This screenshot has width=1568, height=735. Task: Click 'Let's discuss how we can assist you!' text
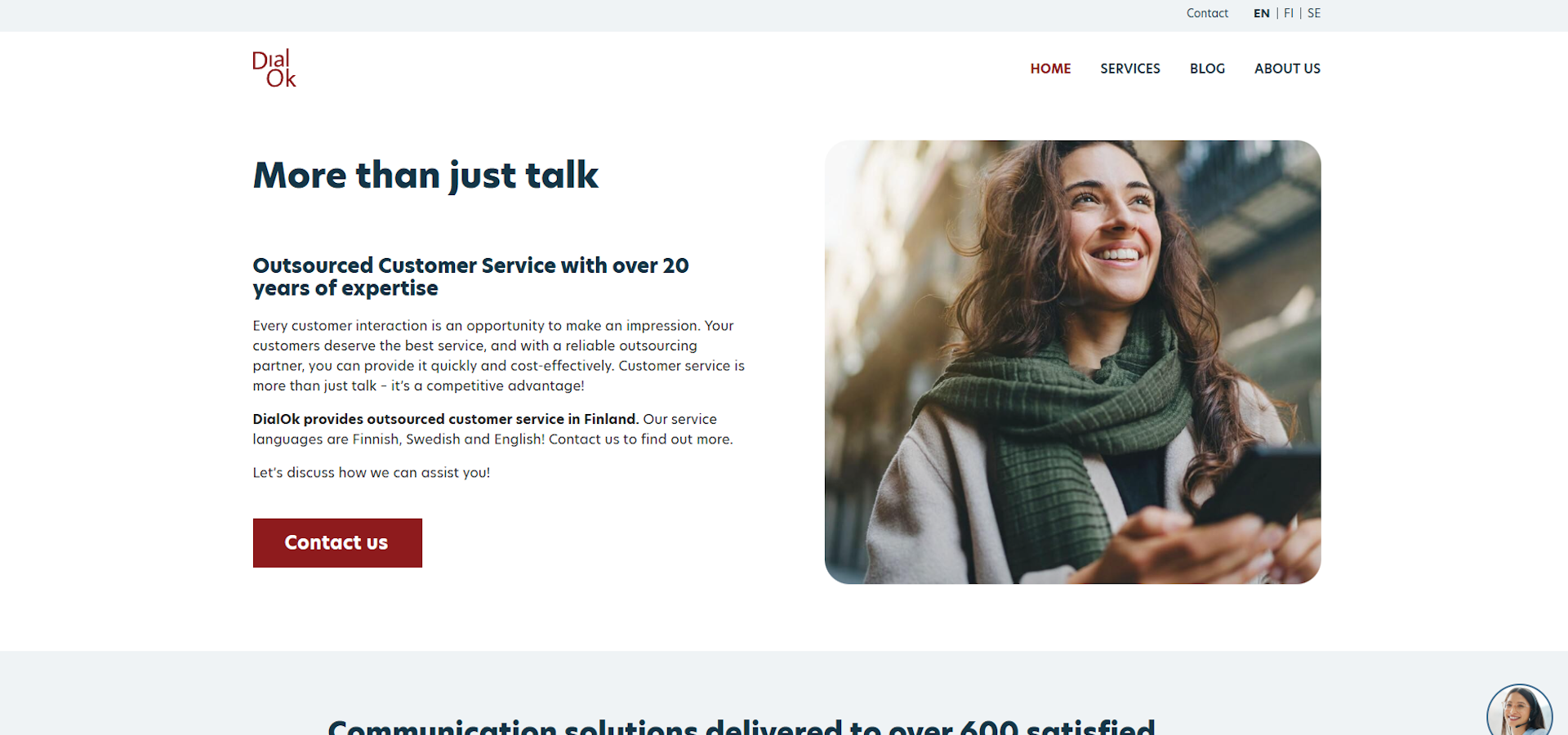[x=372, y=473]
